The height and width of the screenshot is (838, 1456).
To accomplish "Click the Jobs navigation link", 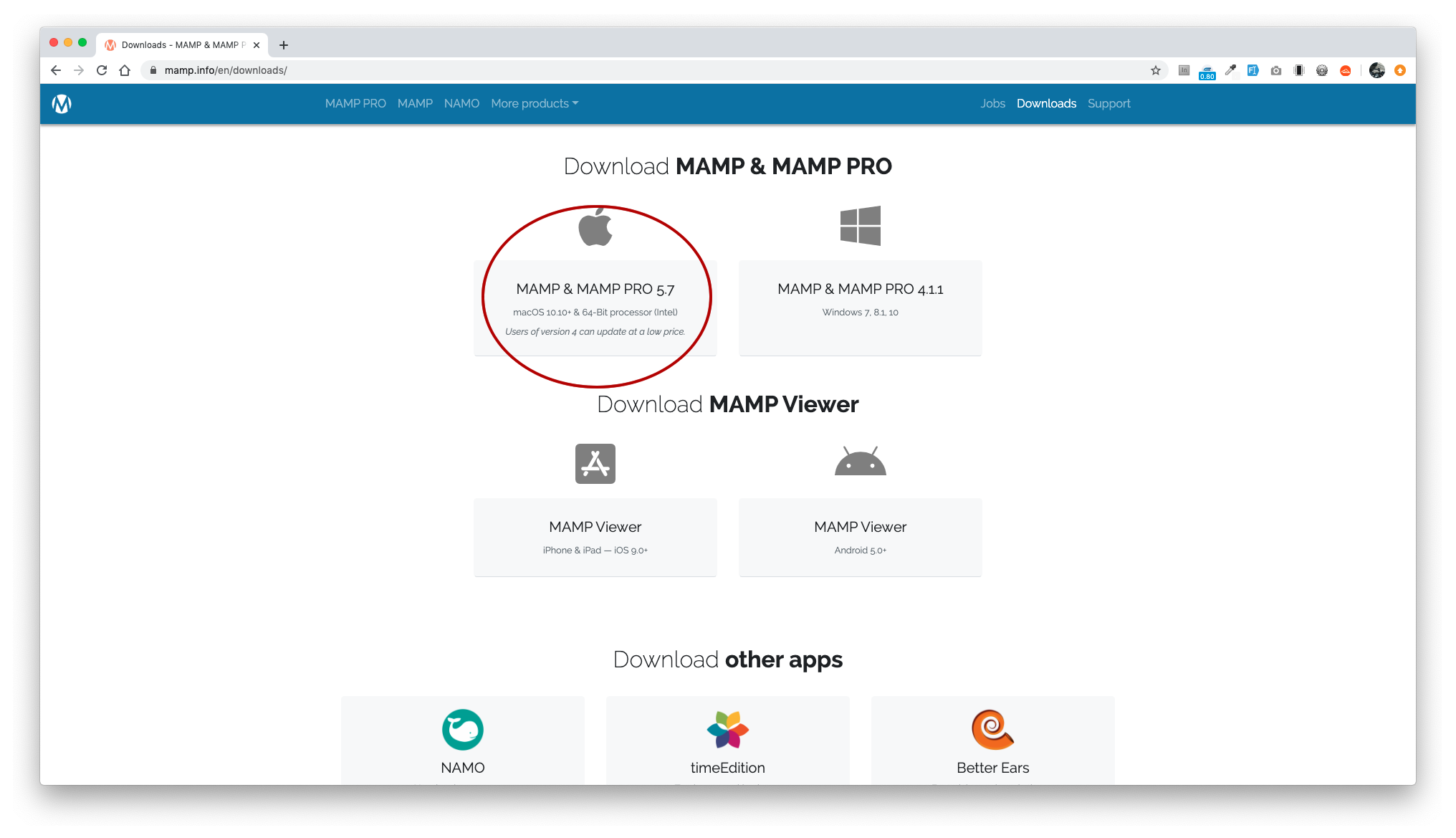I will [990, 103].
